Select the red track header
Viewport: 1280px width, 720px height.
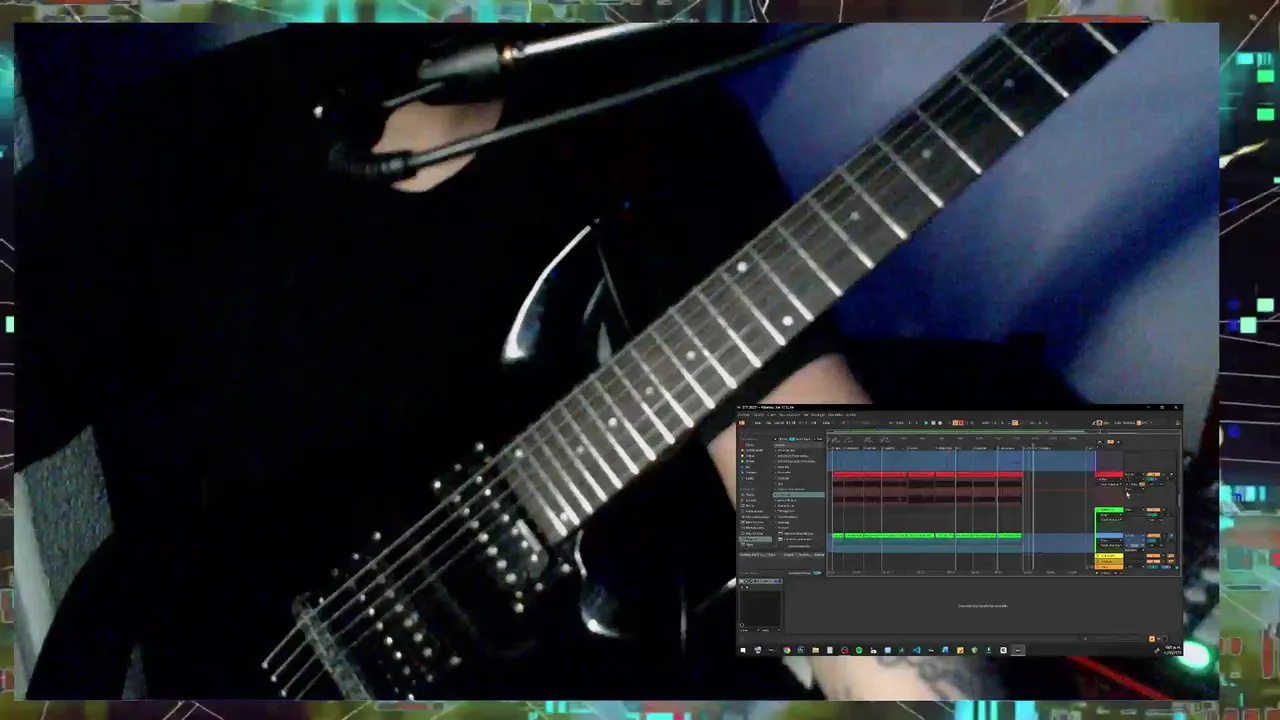[1109, 474]
